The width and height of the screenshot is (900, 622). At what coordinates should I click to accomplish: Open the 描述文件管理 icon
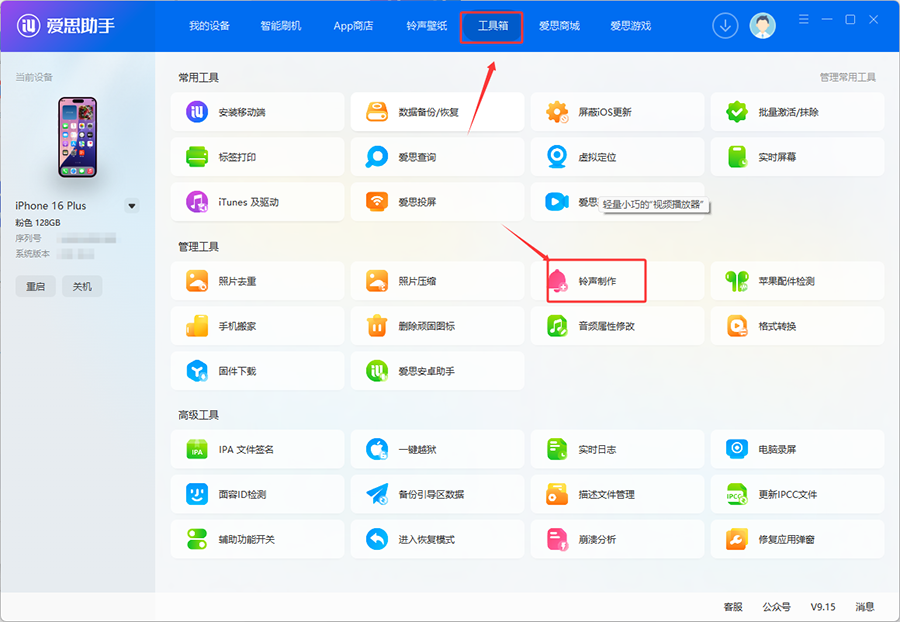[x=557, y=494]
